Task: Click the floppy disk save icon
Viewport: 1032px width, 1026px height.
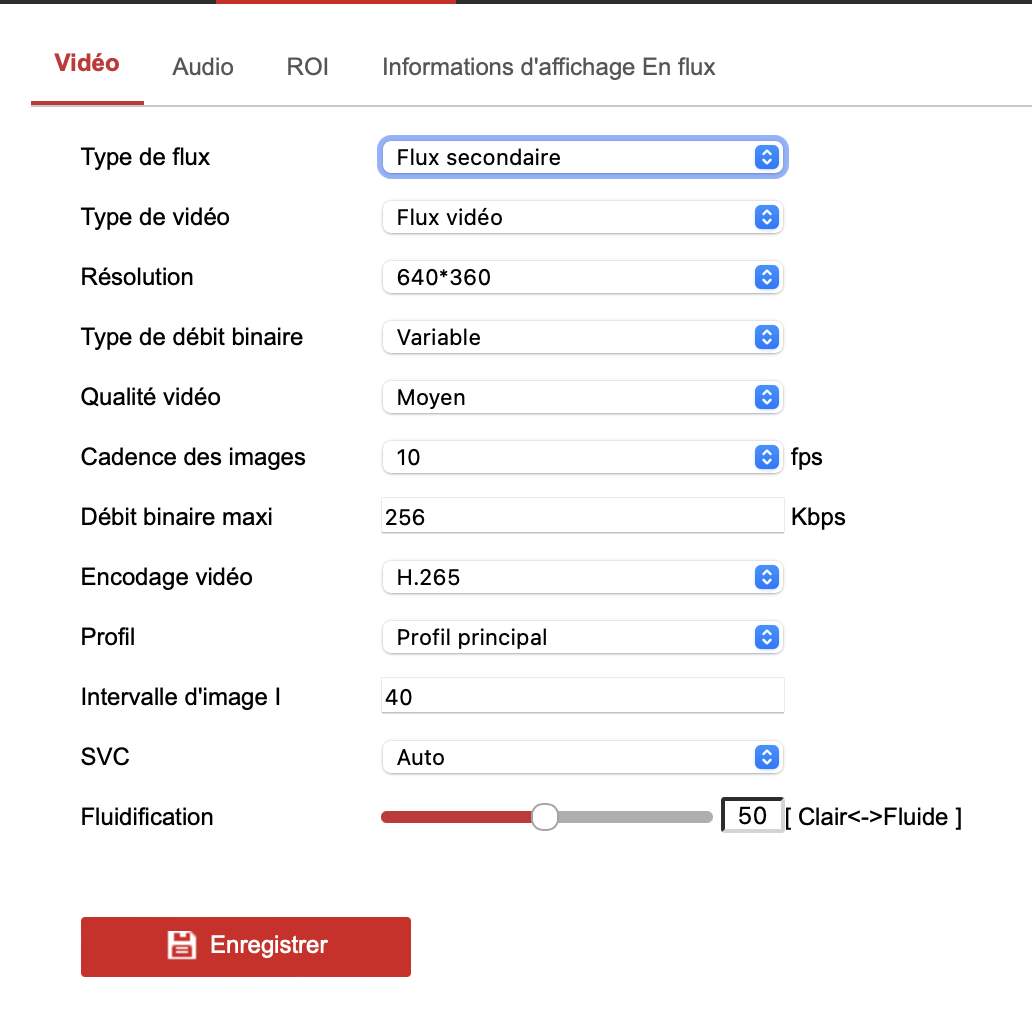Action: tap(181, 945)
